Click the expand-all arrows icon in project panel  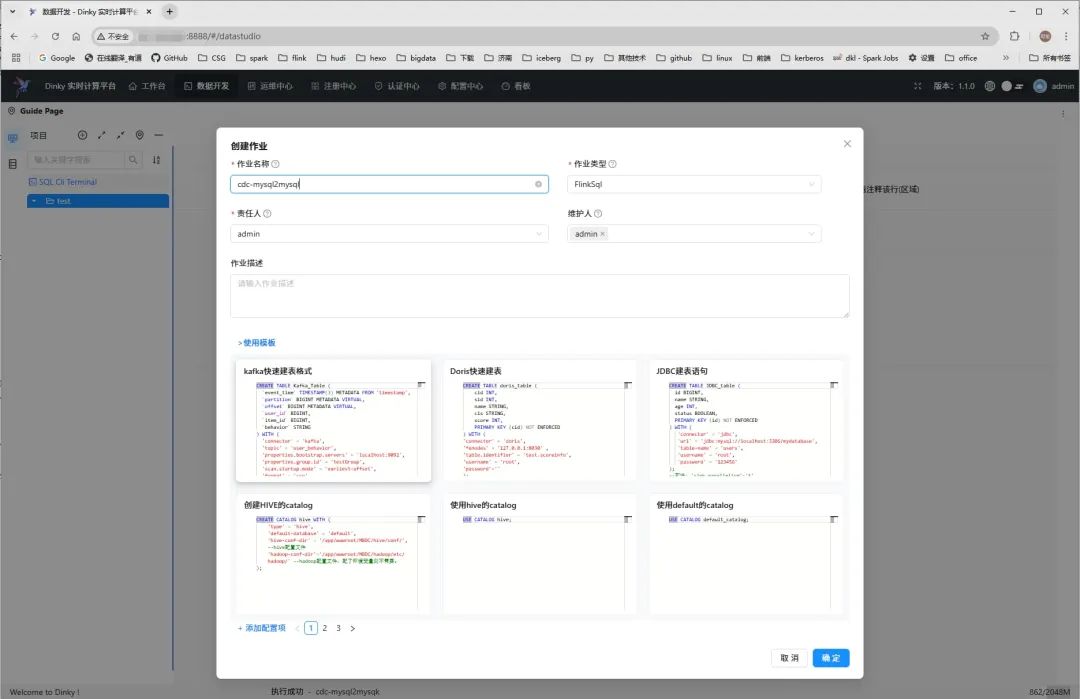[x=102, y=135]
